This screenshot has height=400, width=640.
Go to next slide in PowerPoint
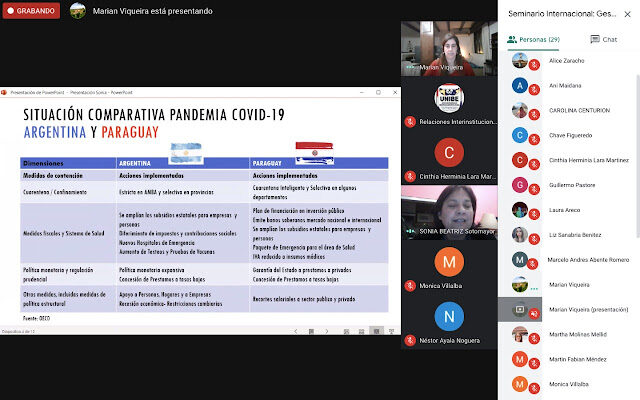click(x=327, y=331)
